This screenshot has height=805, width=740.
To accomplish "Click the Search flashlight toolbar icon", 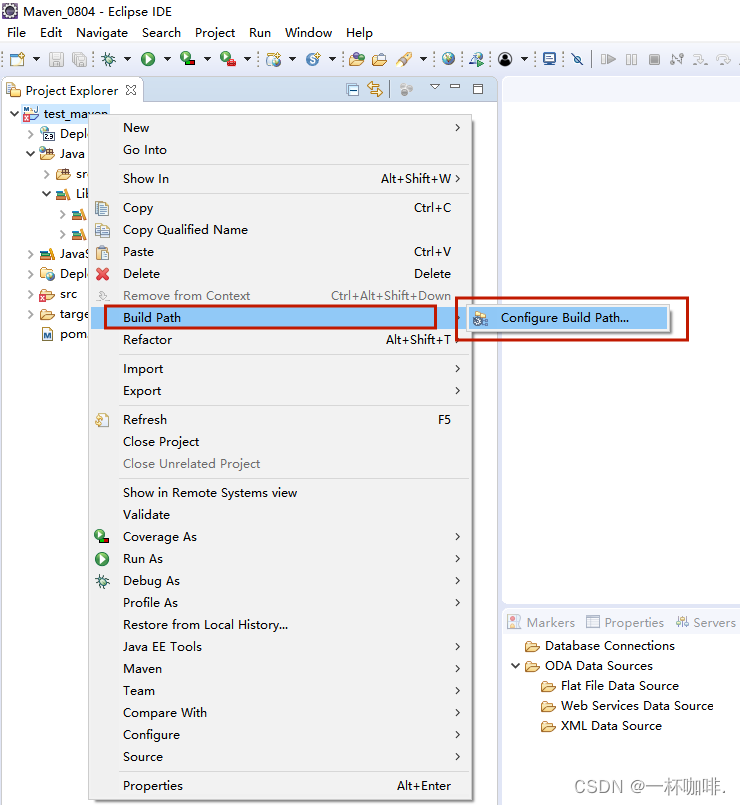I will [404, 60].
